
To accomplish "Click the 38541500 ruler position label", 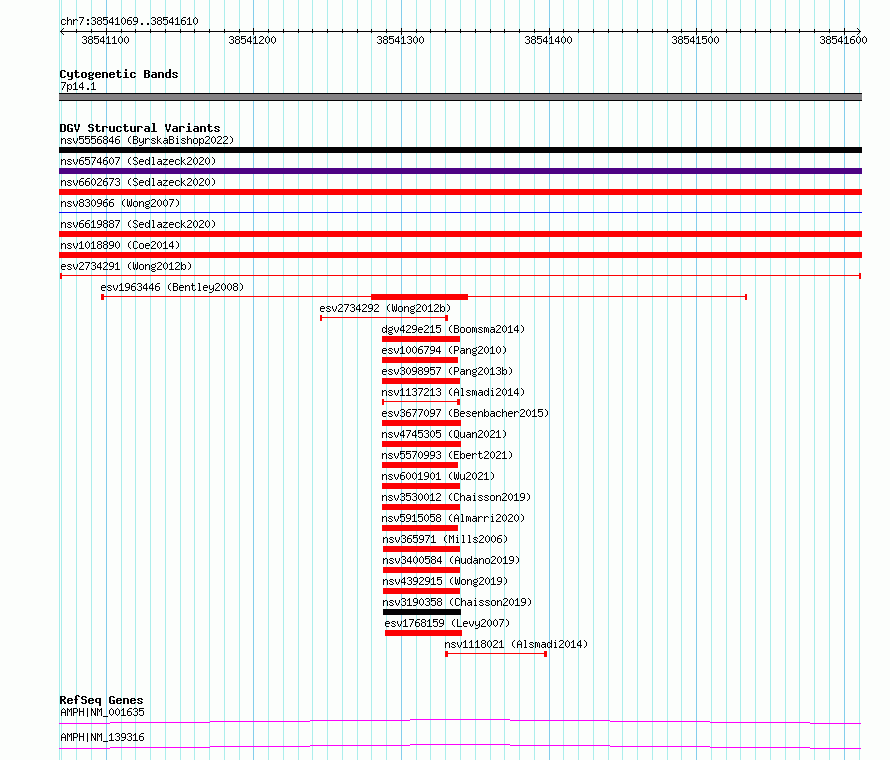I will pos(695,40).
